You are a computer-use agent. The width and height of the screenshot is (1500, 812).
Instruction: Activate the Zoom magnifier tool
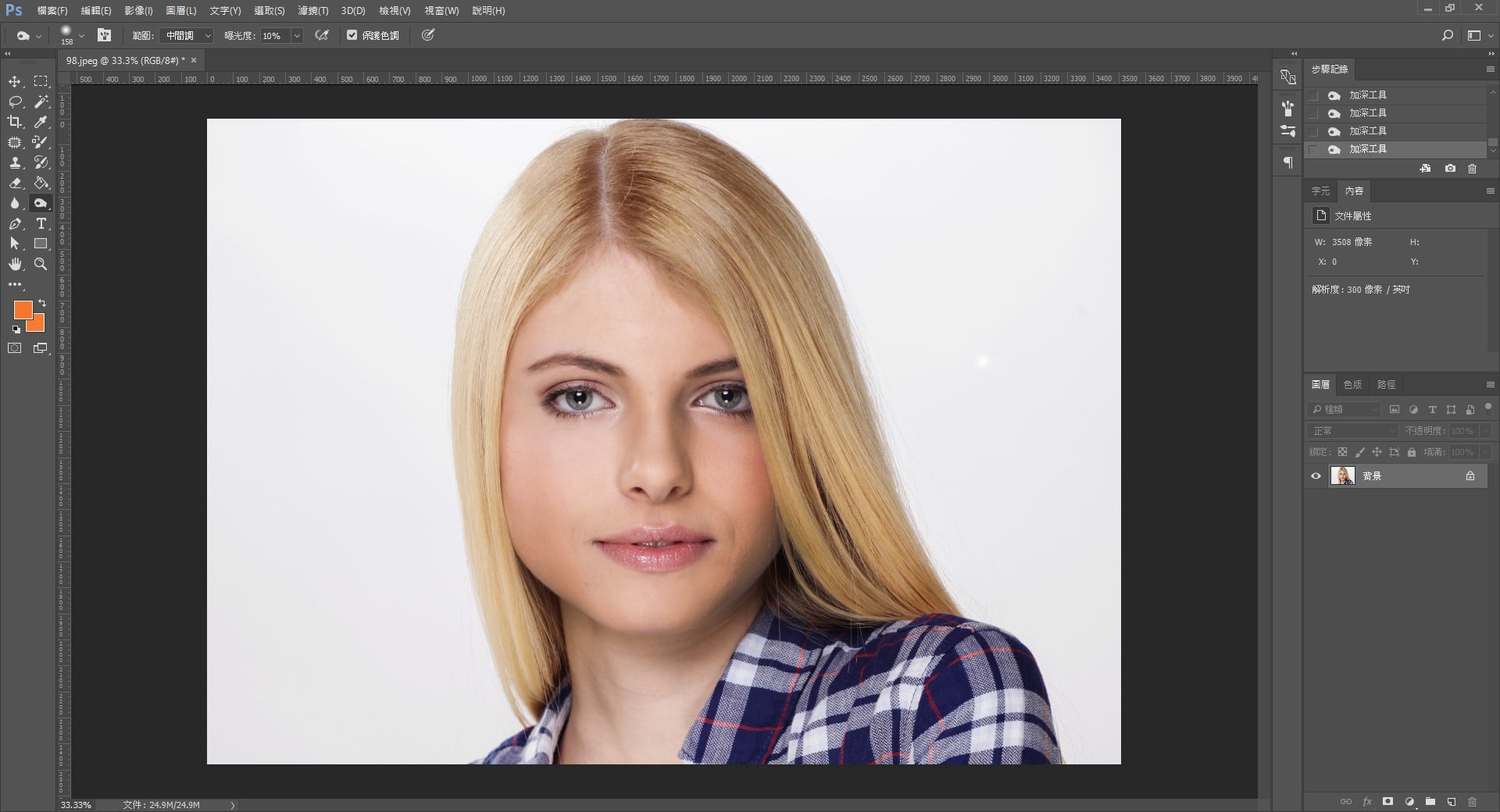[x=41, y=265]
